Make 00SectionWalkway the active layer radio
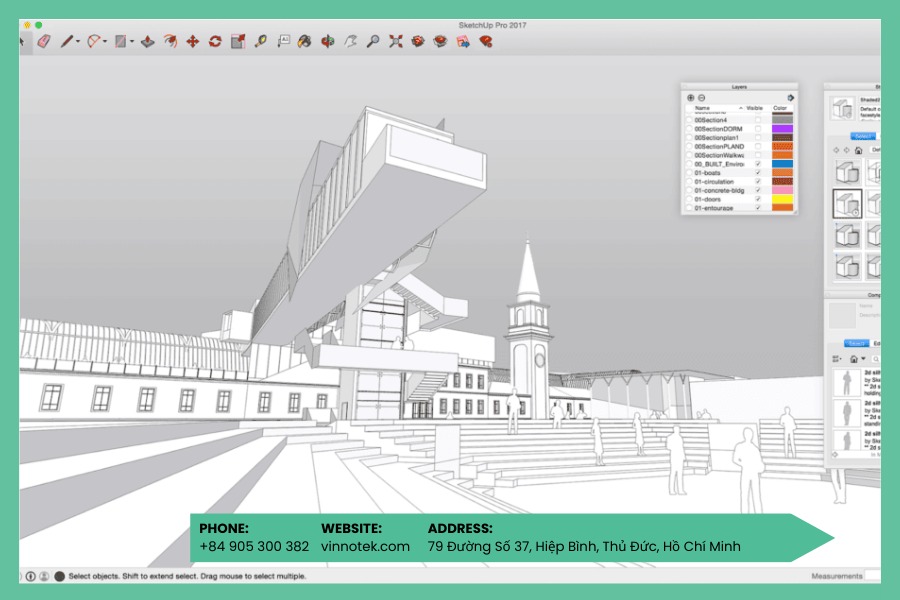This screenshot has height=600, width=900. coord(689,155)
